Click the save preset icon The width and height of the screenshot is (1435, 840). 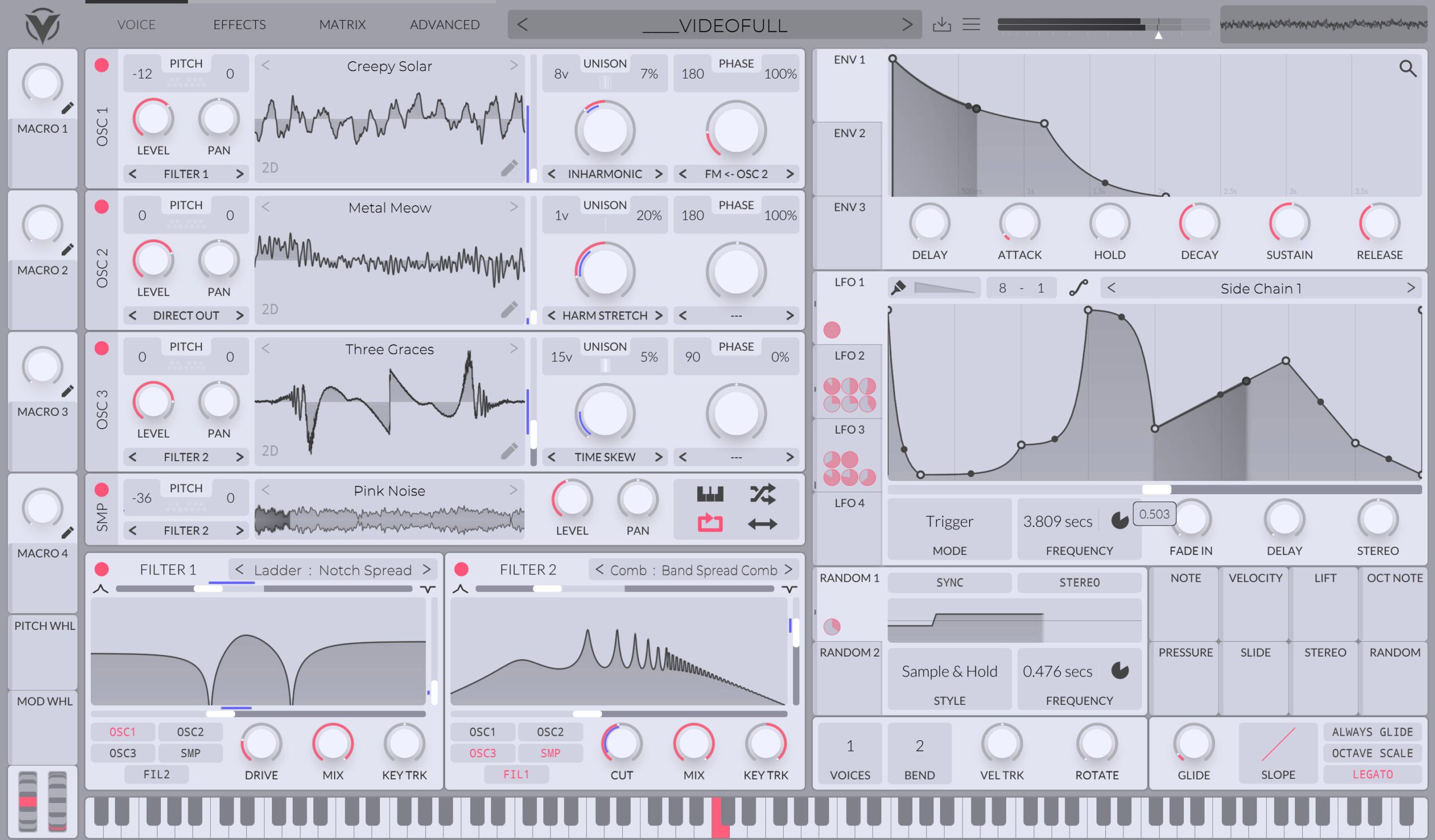[941, 25]
